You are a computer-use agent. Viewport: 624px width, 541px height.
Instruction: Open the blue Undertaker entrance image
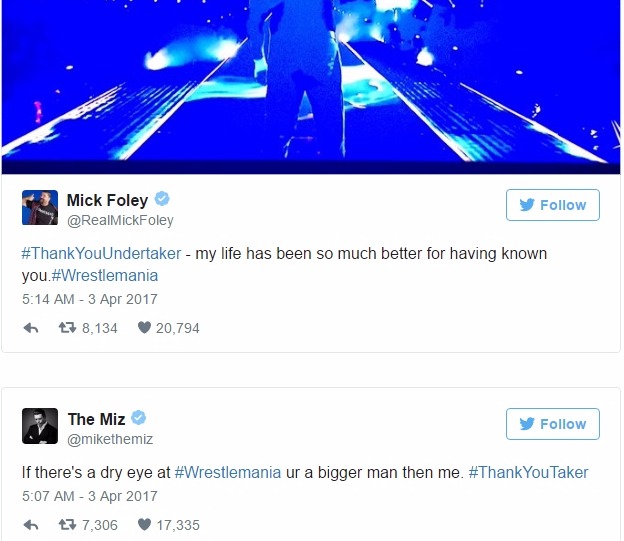tap(311, 87)
